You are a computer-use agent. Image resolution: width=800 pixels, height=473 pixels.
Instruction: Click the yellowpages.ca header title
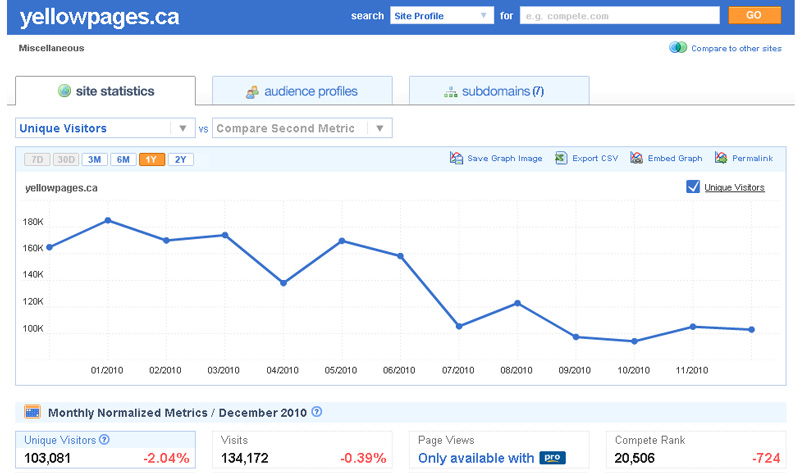[x=99, y=17]
